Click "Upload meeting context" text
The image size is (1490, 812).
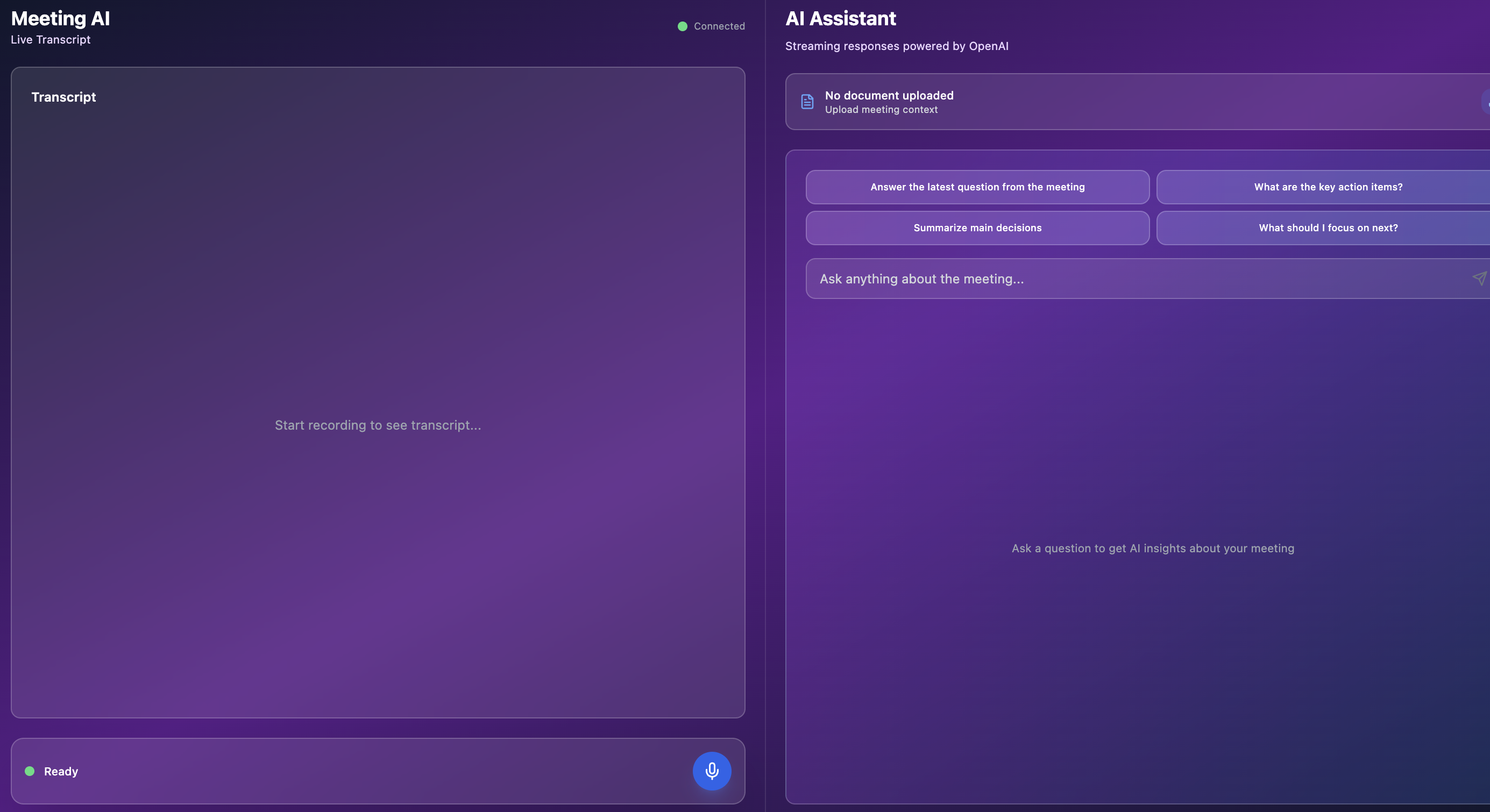(x=881, y=109)
